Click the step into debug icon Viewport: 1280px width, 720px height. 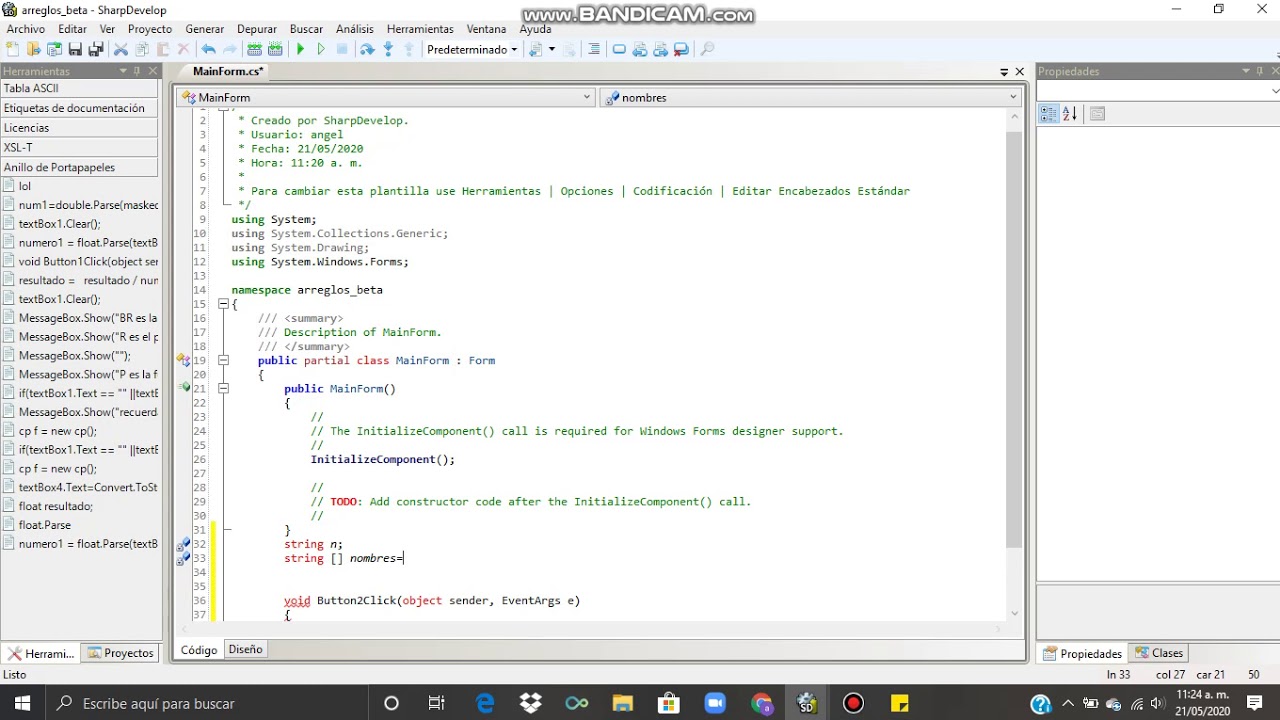[x=388, y=49]
